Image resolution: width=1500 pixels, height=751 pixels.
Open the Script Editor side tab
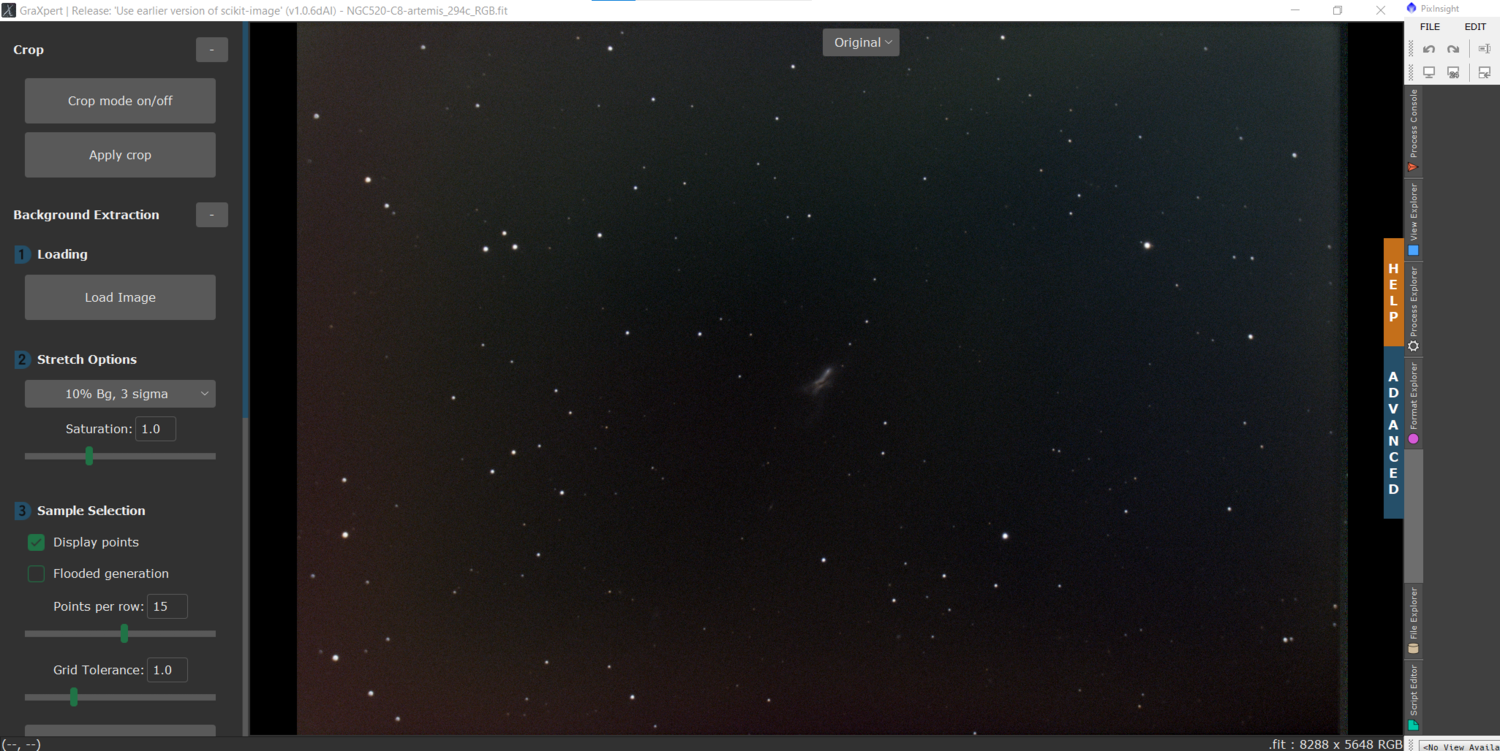[1413, 697]
